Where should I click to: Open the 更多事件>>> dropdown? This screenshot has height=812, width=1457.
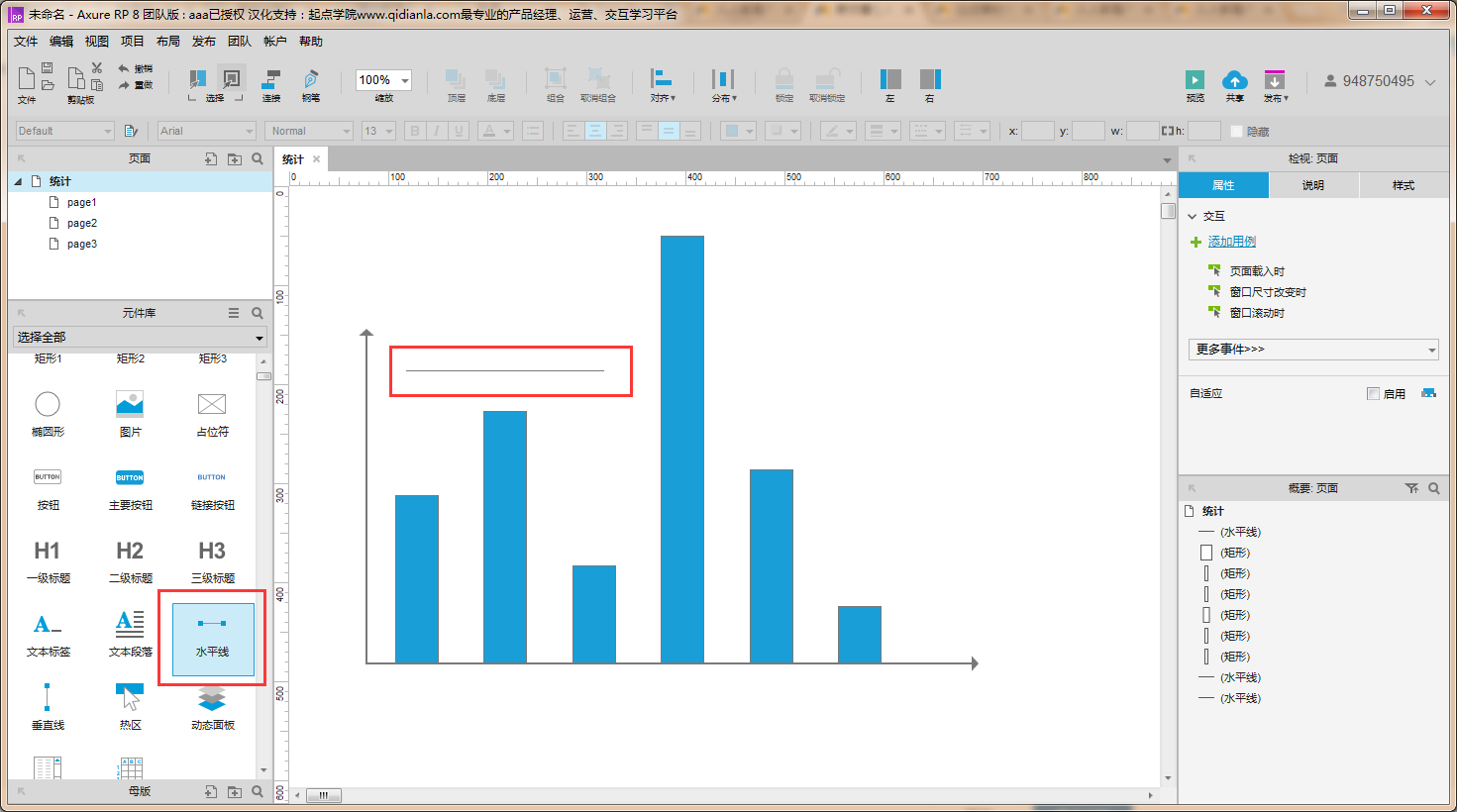[x=1313, y=350]
